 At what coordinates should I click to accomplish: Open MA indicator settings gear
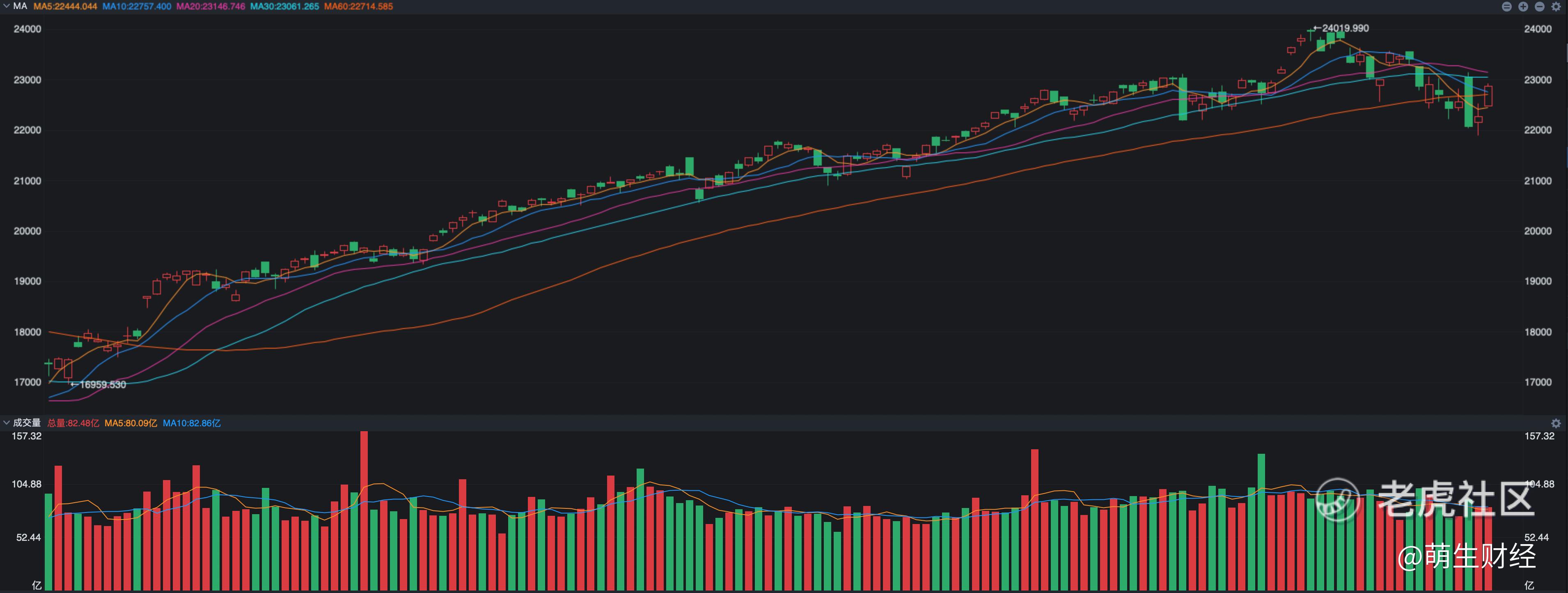(1556, 7)
